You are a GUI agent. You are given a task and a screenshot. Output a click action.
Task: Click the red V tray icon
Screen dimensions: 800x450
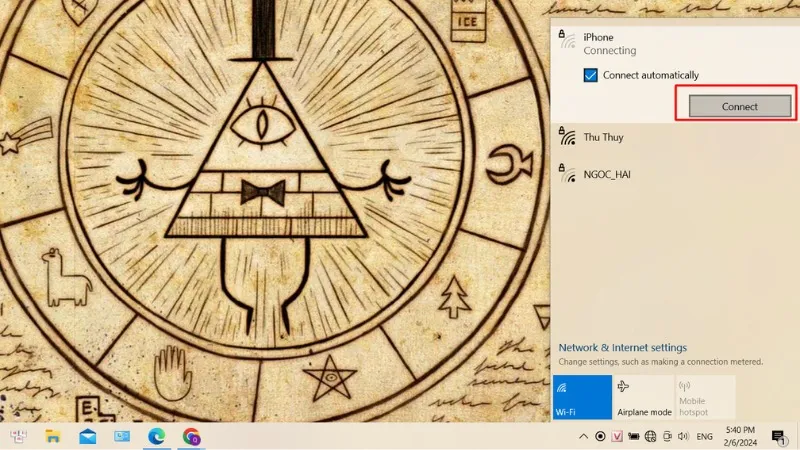pyautogui.click(x=617, y=437)
